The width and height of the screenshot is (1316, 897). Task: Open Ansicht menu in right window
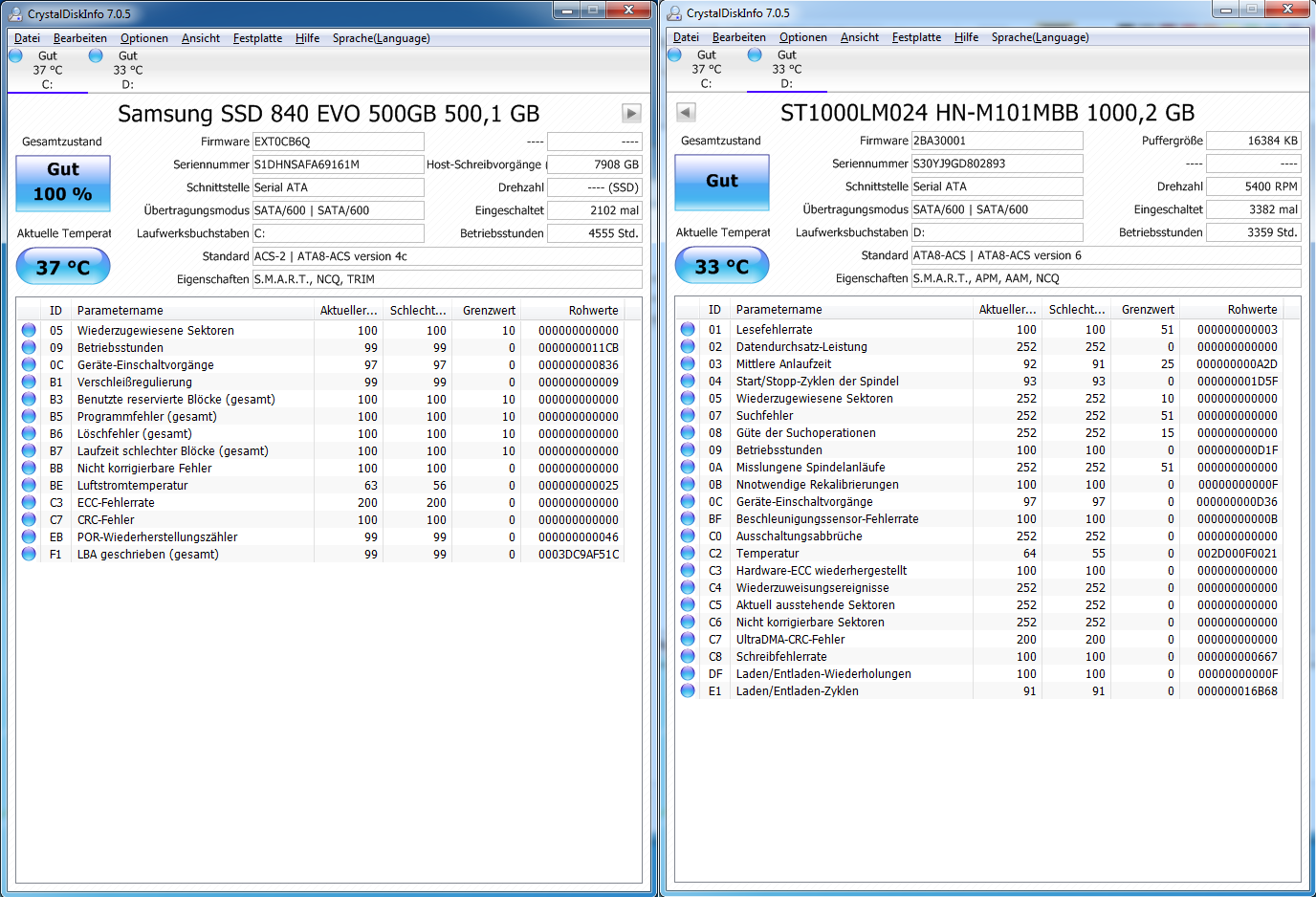(860, 37)
